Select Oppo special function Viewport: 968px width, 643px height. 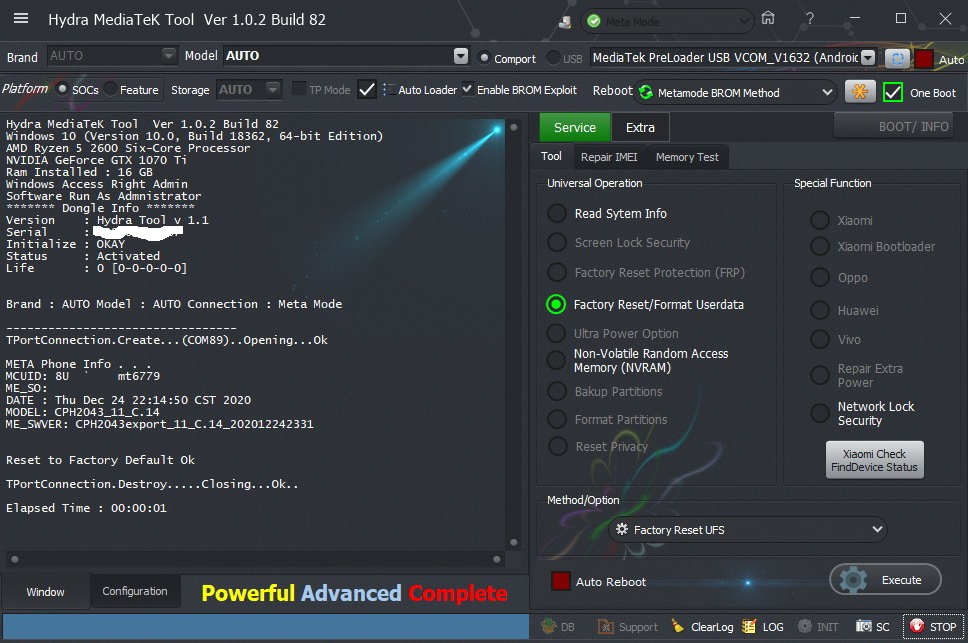(820, 277)
